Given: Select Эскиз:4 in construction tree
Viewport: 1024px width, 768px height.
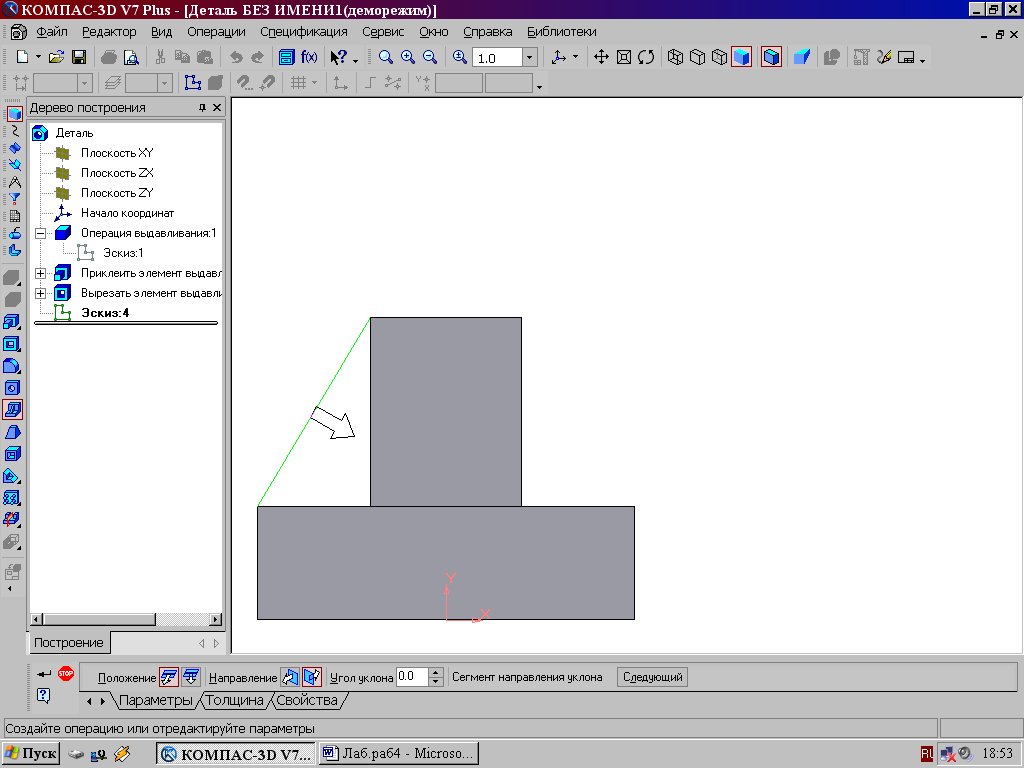Looking at the screenshot, I should pos(104,313).
